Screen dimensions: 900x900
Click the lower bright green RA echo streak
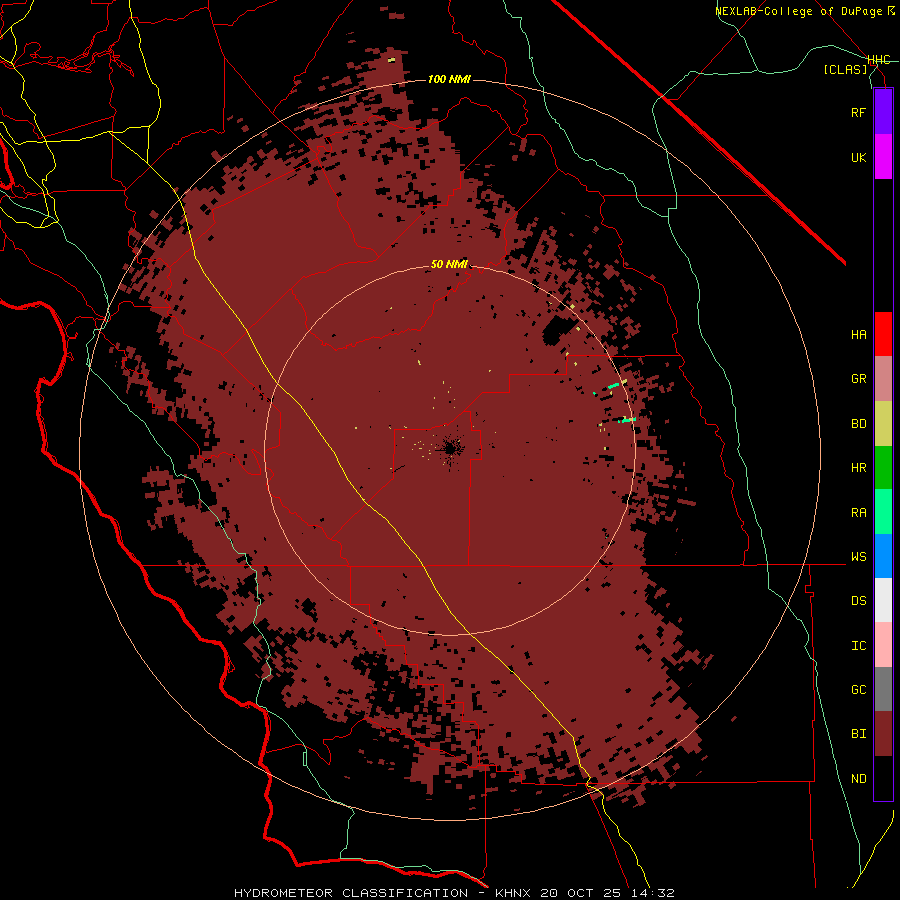coord(628,421)
